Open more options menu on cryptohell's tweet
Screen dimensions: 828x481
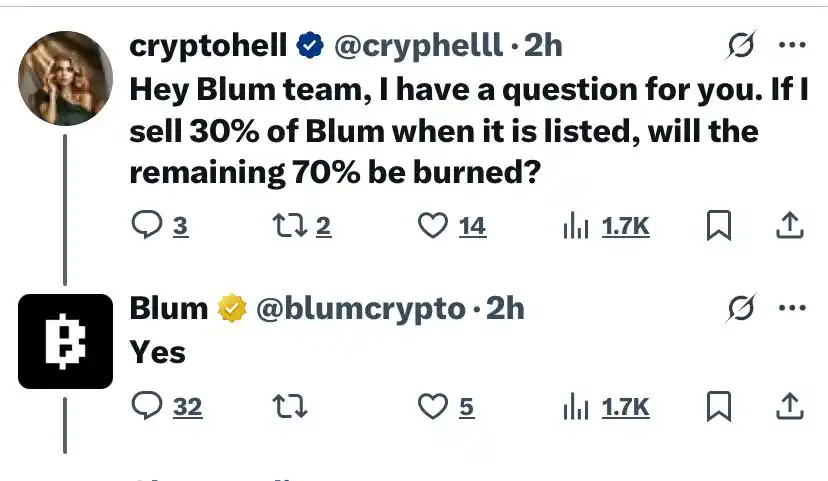pos(792,45)
